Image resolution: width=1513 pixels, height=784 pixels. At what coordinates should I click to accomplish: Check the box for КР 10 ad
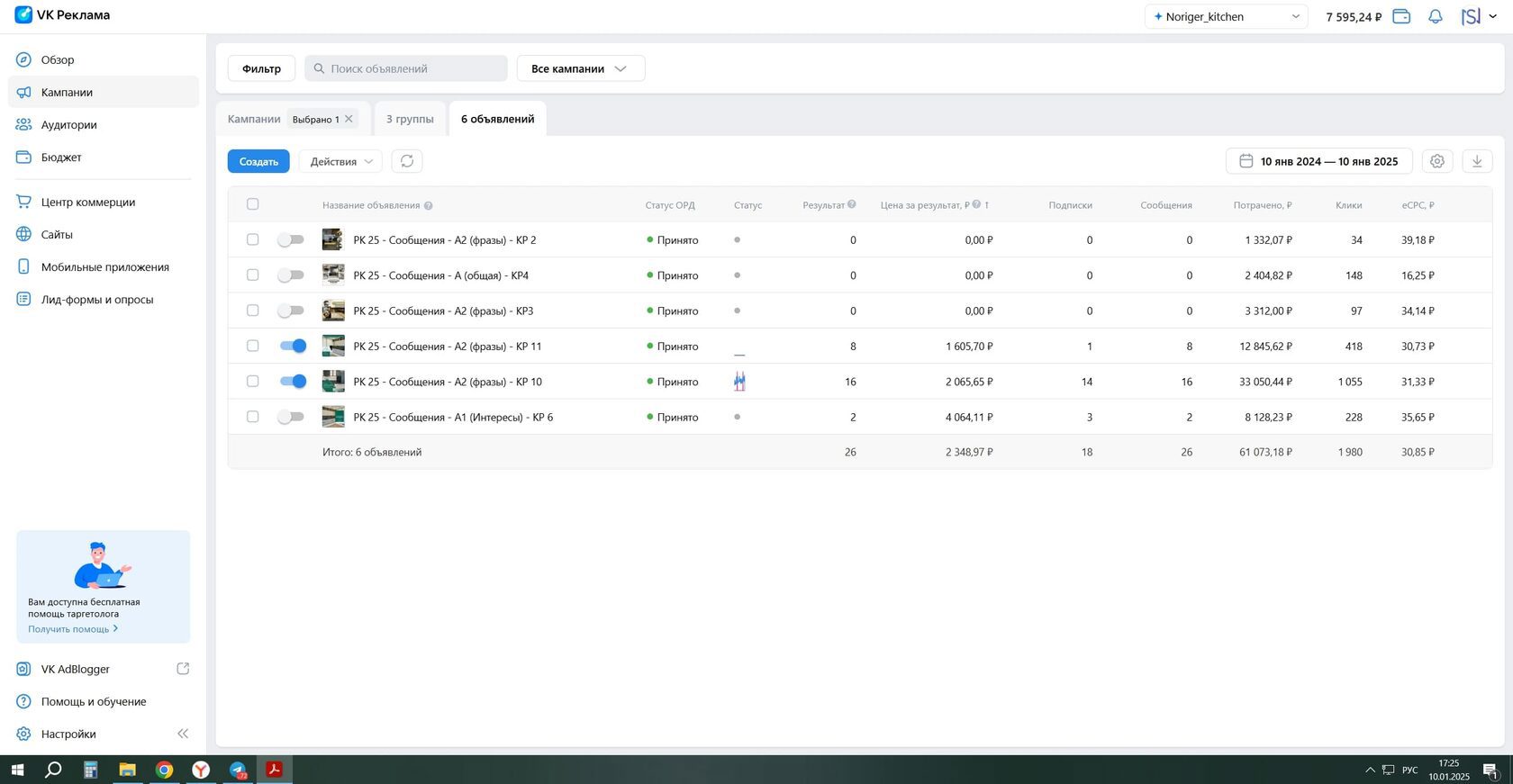coord(252,381)
